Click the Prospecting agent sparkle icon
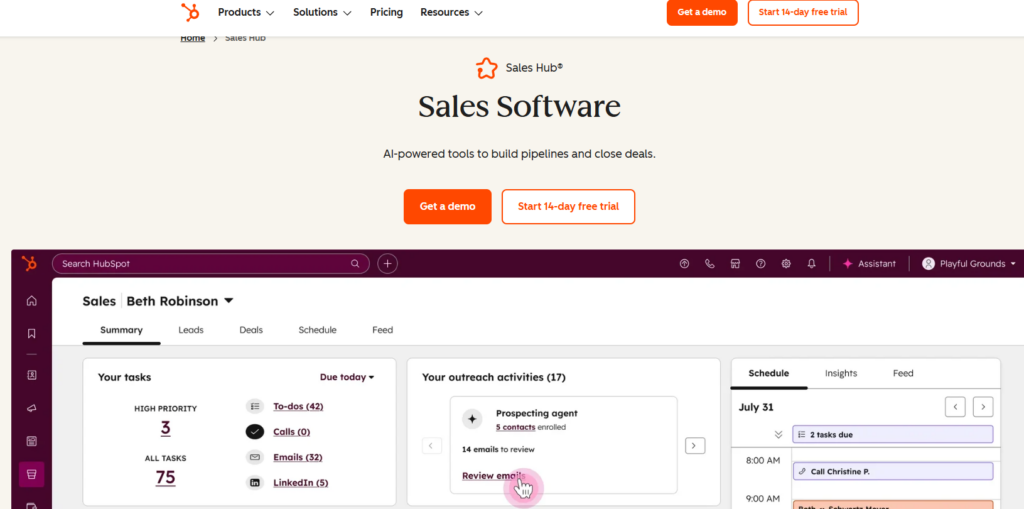1024x509 pixels. pos(472,419)
